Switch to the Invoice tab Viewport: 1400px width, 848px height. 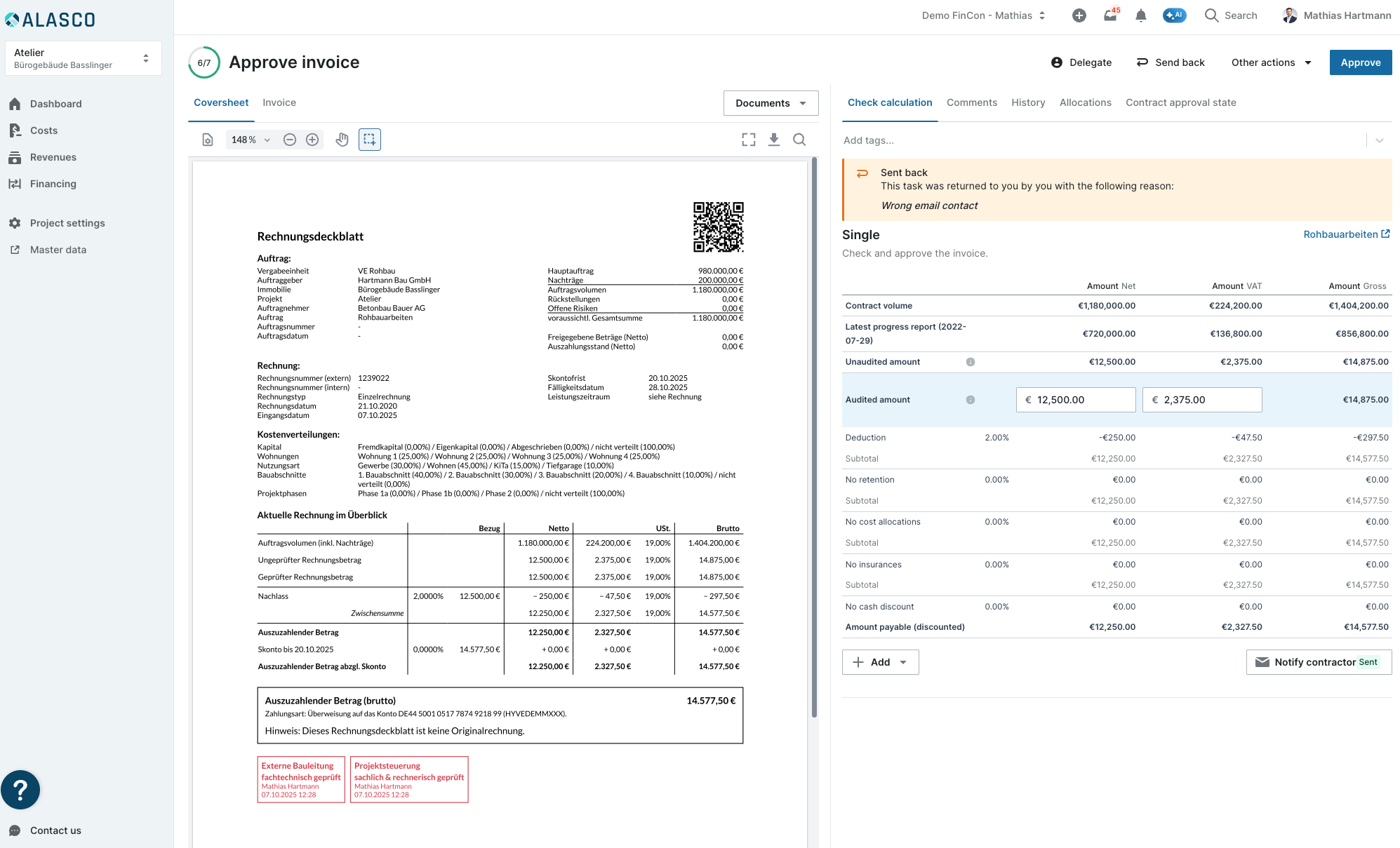click(x=279, y=102)
